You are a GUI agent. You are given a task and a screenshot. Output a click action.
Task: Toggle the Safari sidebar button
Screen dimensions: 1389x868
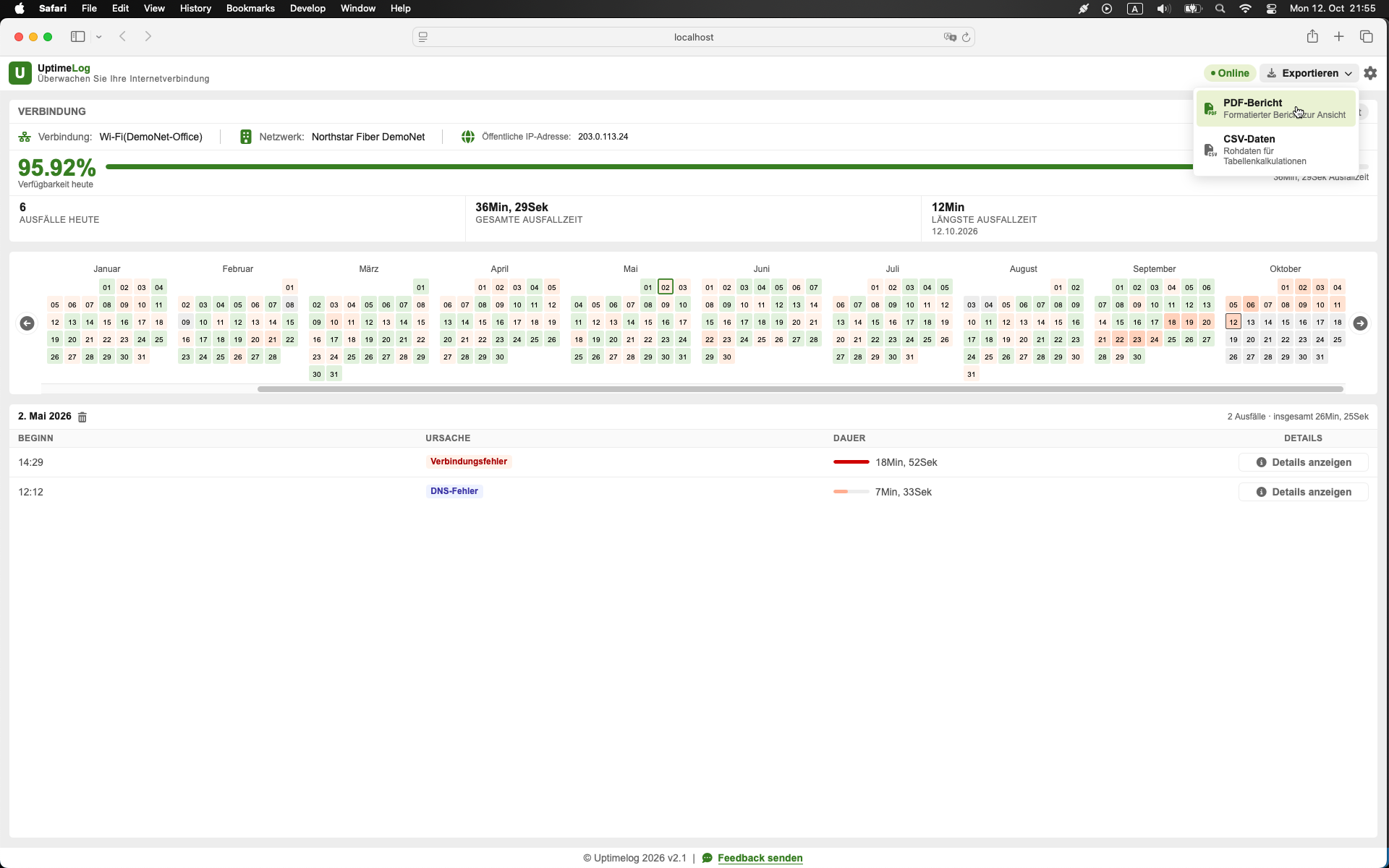coord(77,37)
